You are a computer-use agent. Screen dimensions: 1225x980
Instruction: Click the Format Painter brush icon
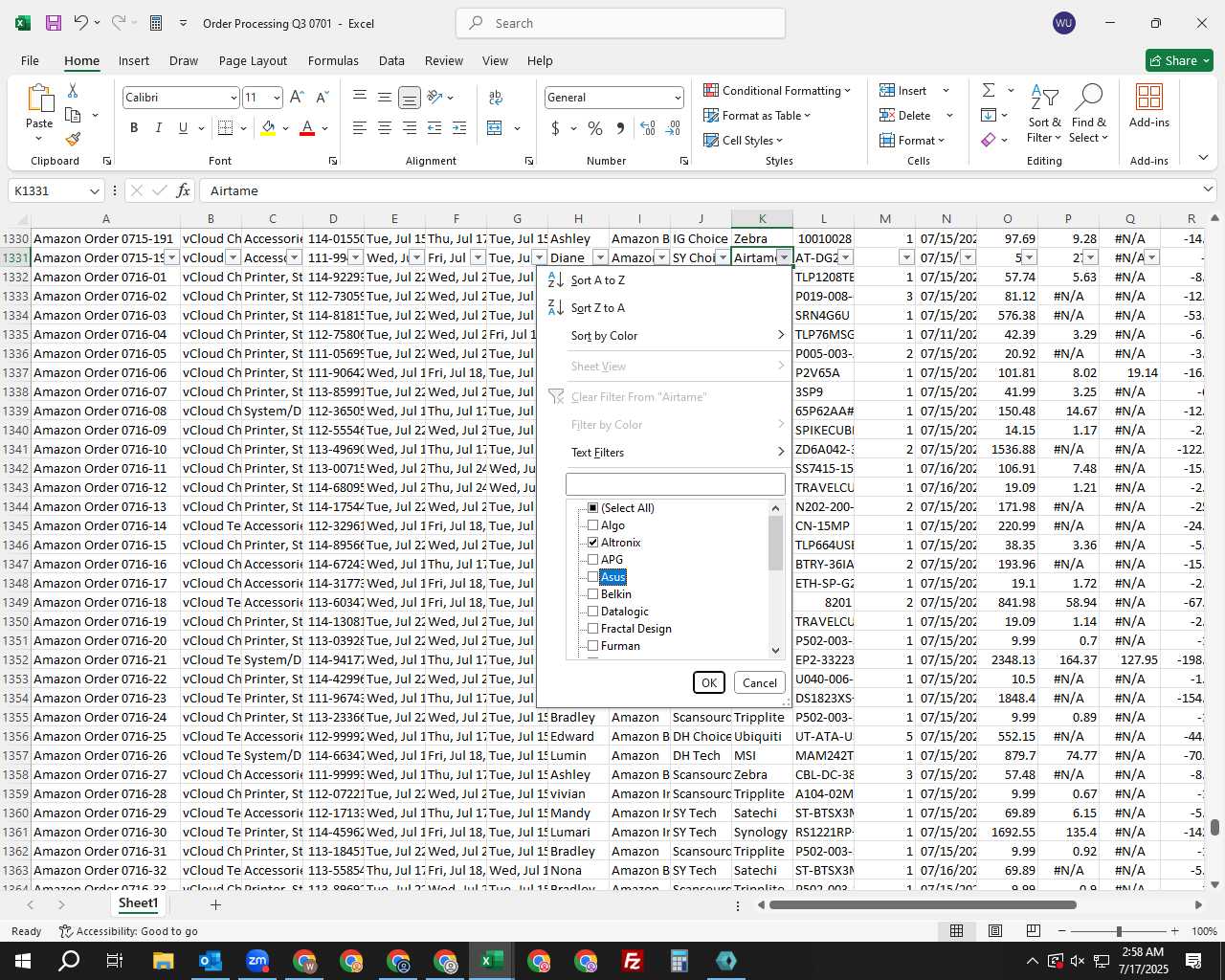pyautogui.click(x=73, y=139)
